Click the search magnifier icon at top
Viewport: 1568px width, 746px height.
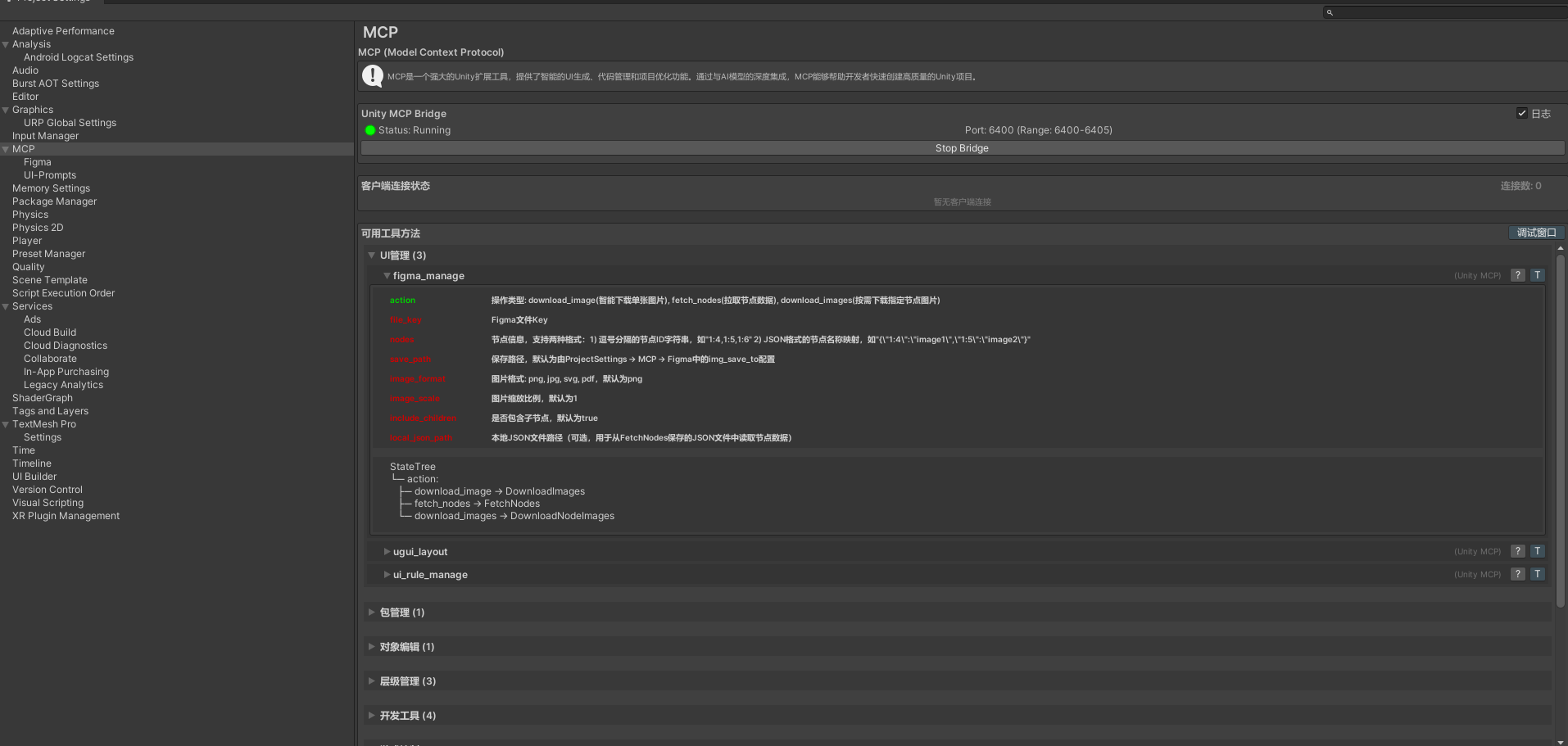click(x=1330, y=12)
